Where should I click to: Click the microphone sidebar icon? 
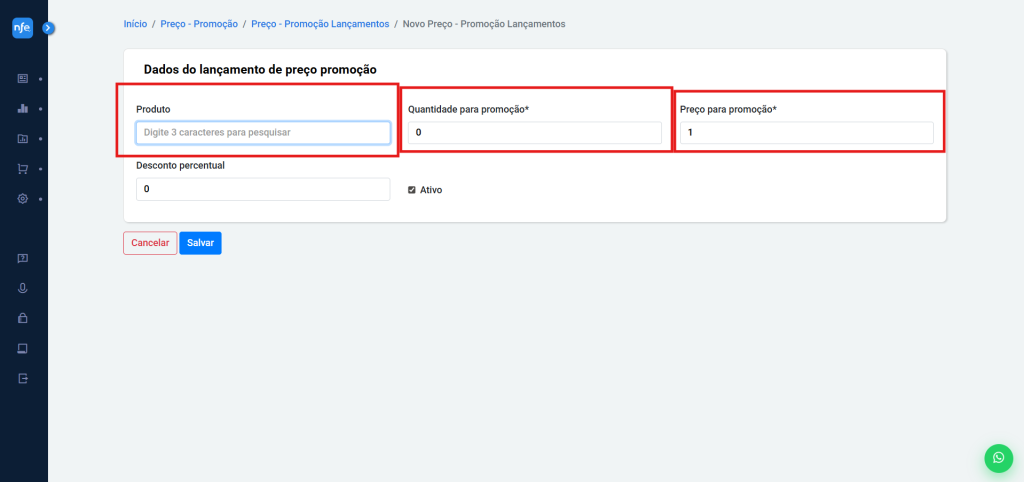pyautogui.click(x=23, y=288)
